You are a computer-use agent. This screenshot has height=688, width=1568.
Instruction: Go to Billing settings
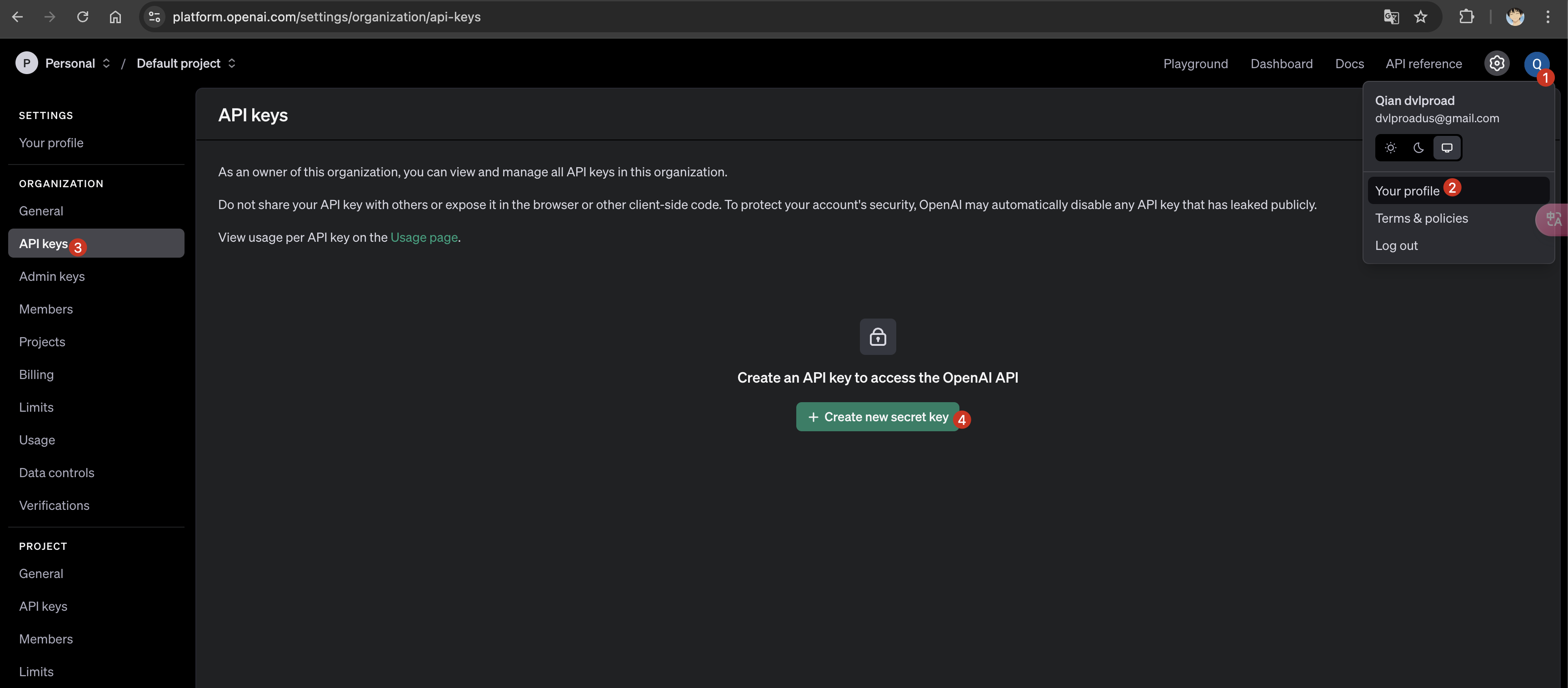tap(96, 374)
